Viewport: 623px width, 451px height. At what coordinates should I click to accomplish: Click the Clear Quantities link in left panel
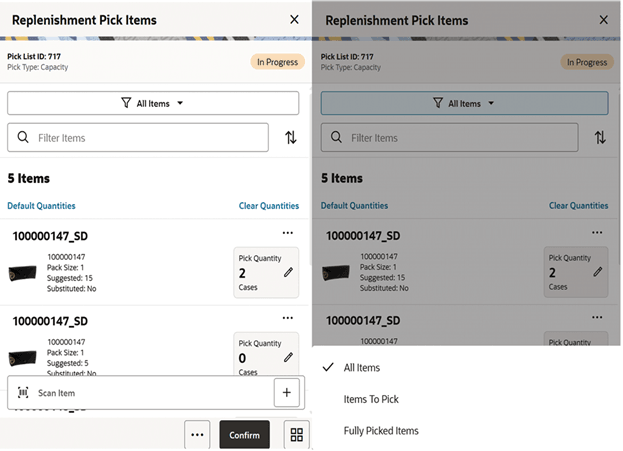(x=268, y=206)
